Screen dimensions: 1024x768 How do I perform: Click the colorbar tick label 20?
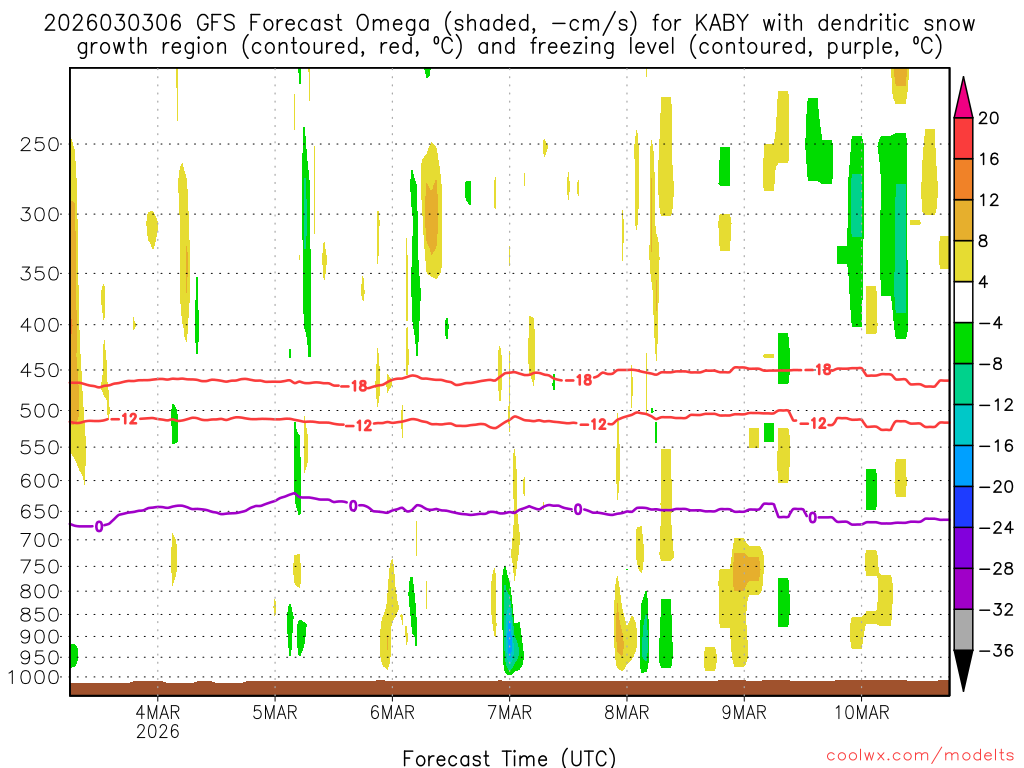[989, 118]
